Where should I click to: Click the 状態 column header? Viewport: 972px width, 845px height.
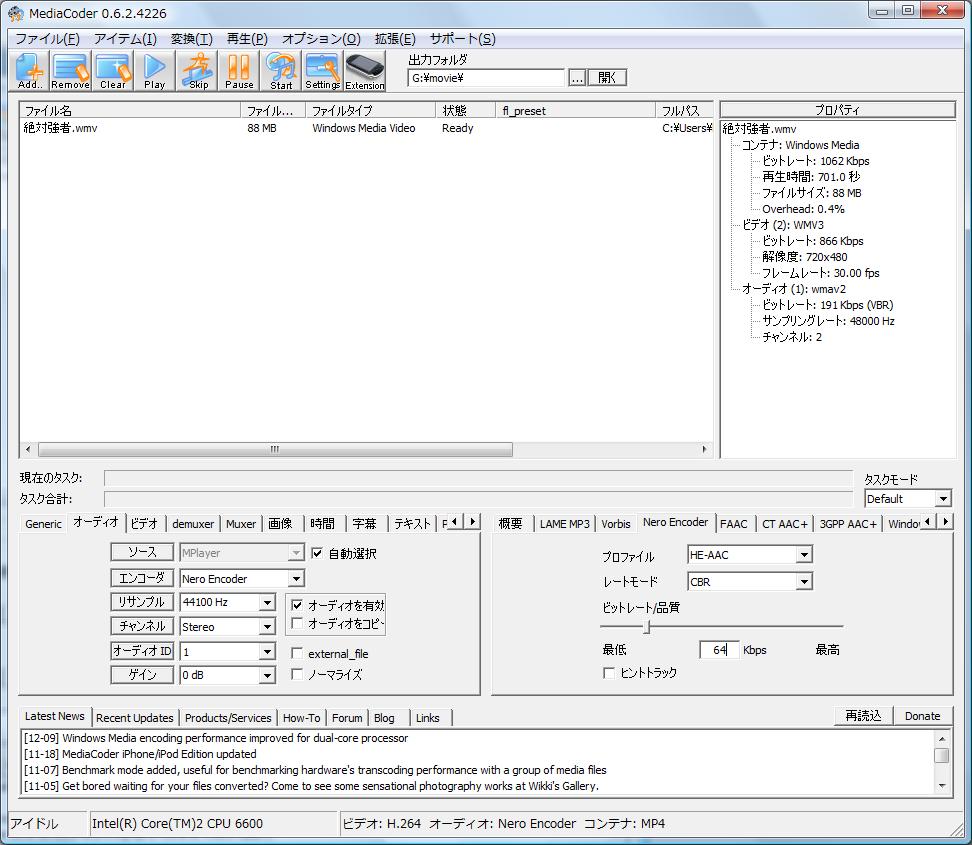[466, 110]
